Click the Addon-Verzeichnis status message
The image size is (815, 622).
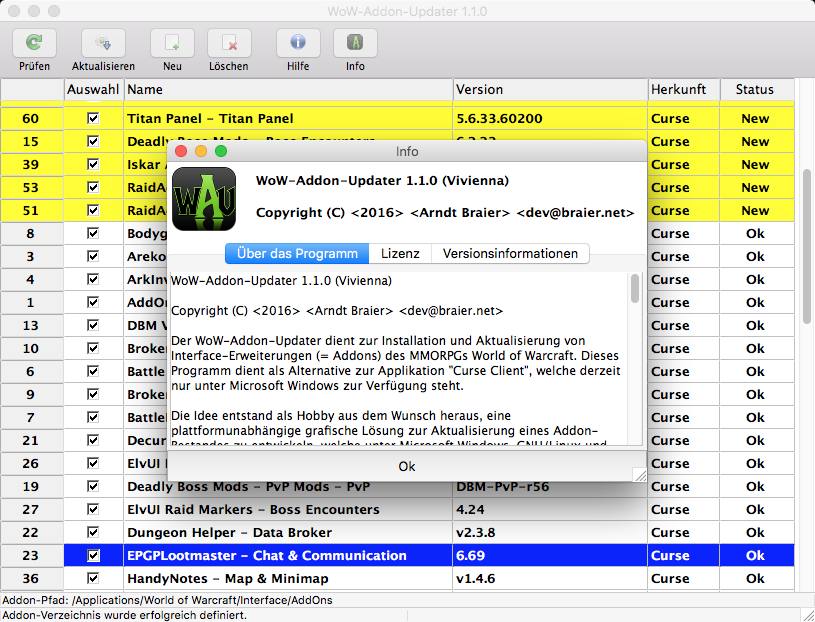click(125, 615)
